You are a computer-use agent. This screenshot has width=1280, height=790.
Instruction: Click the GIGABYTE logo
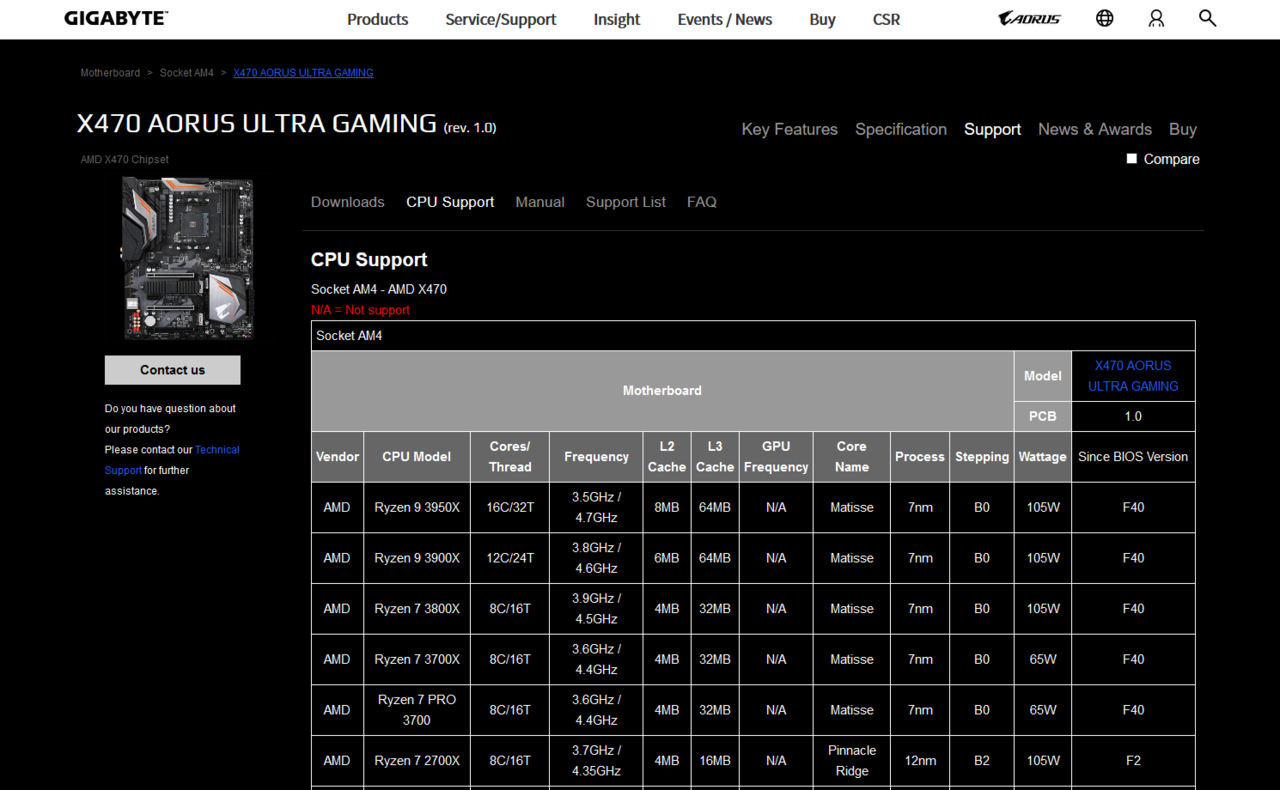pos(116,18)
